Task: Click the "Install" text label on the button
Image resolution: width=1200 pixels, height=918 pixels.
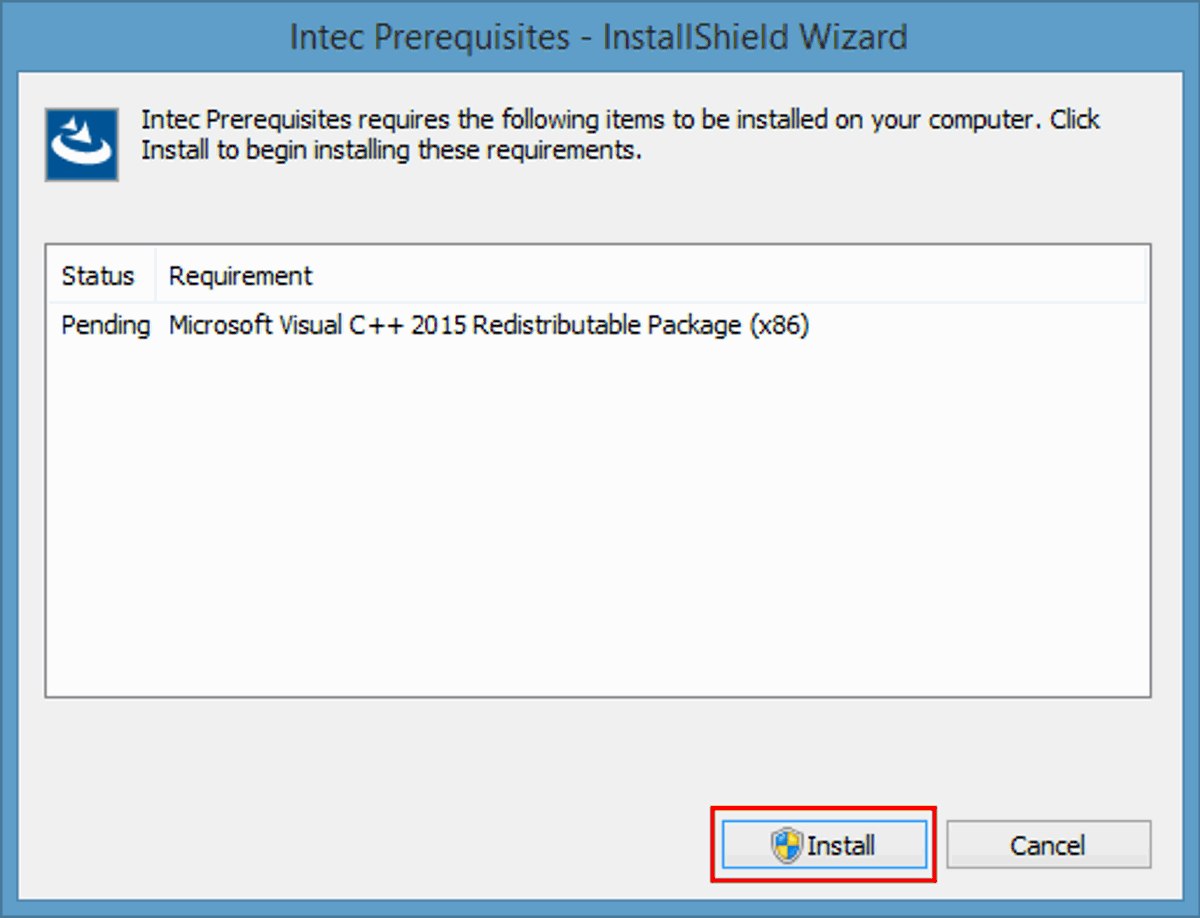Action: (841, 846)
